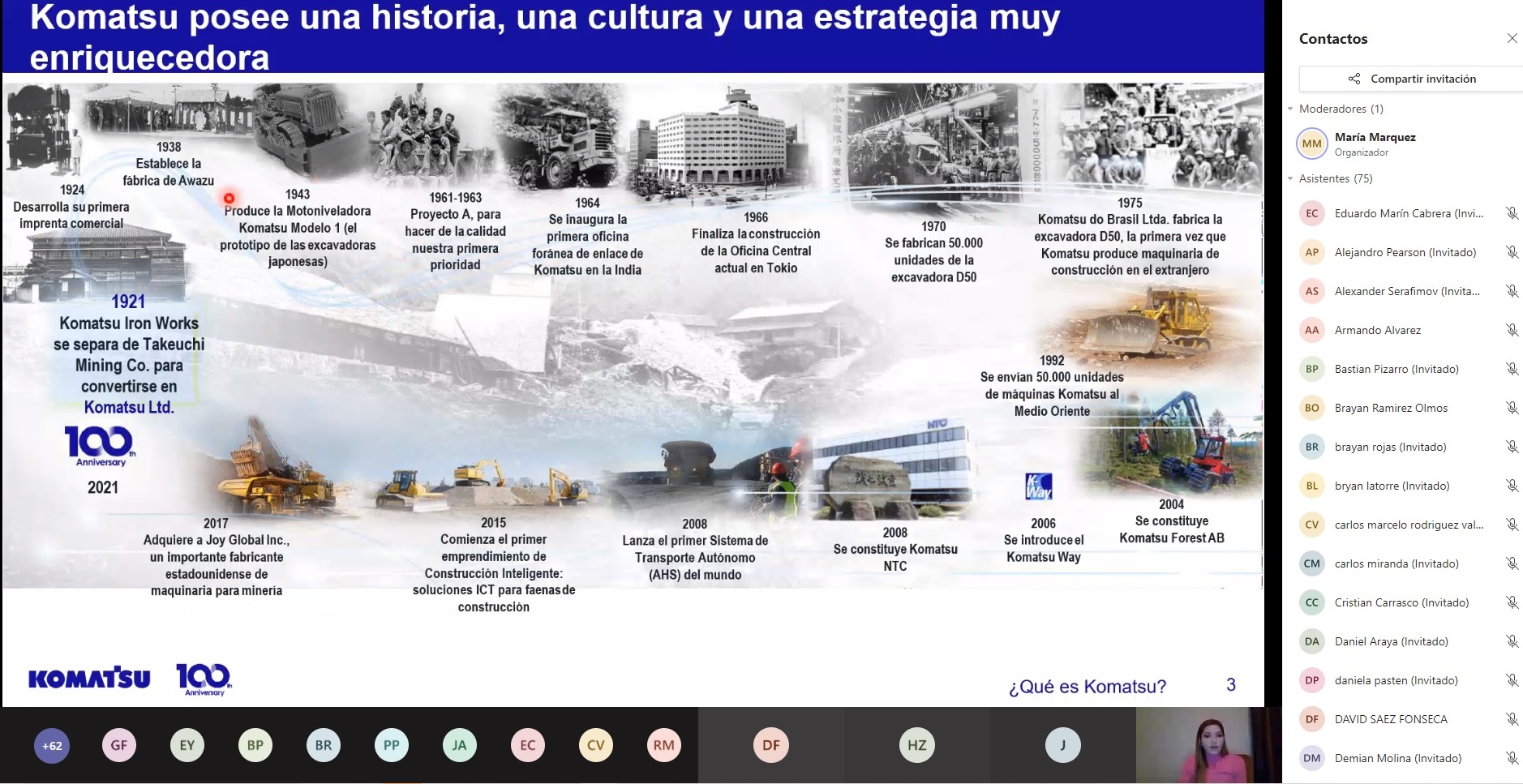Viewport: 1523px width, 784px height.
Task: Select EY participant tile
Action: [x=187, y=746]
